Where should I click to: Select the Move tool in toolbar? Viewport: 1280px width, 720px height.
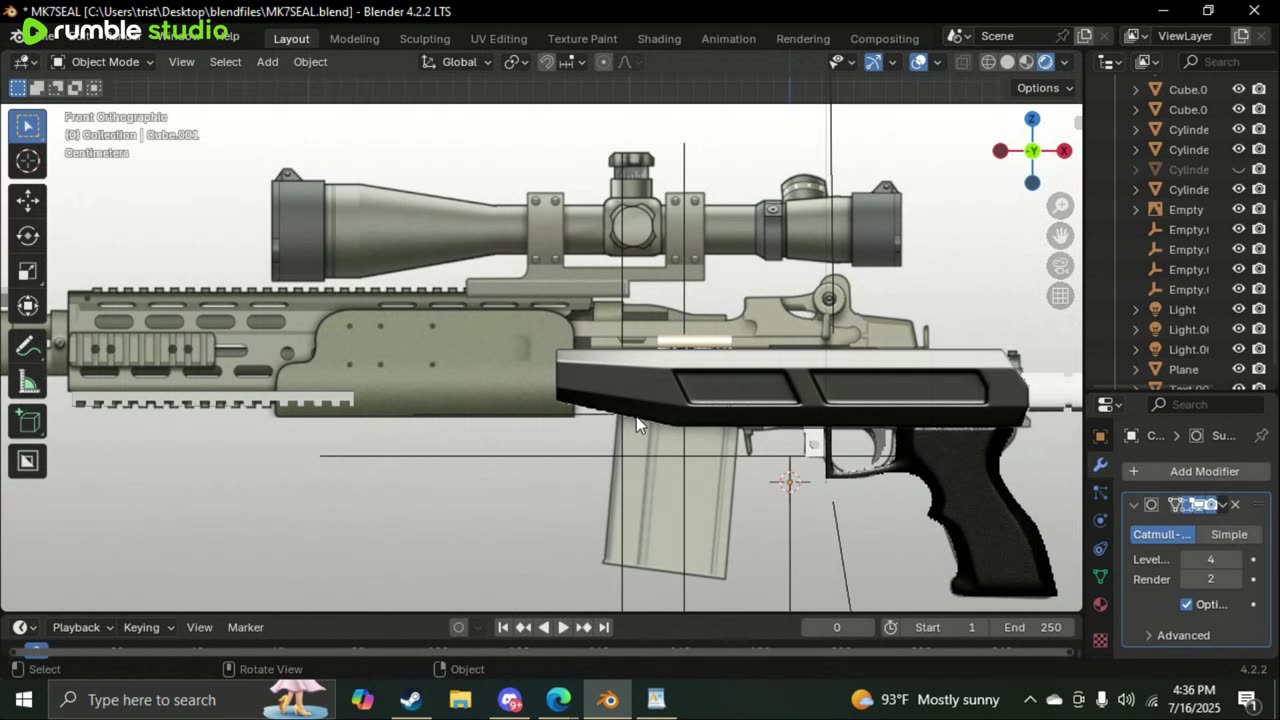[x=27, y=200]
